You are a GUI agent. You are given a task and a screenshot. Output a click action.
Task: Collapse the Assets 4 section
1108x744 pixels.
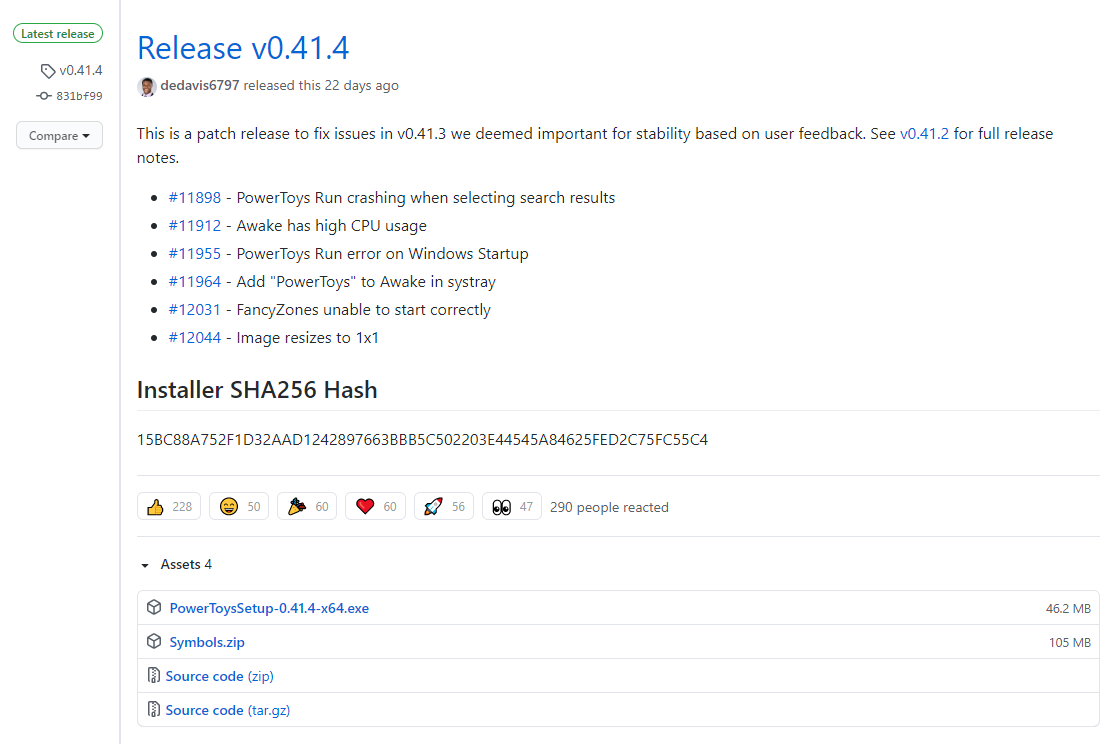click(177, 565)
